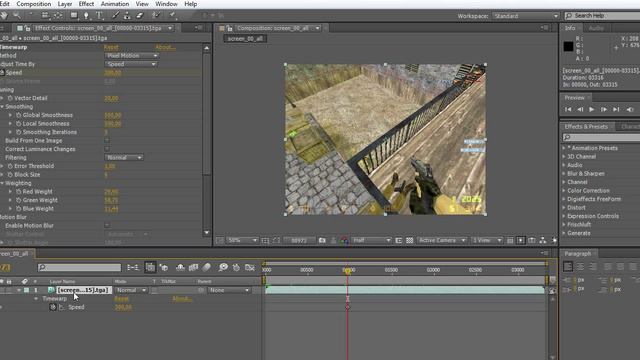Open the Half resolution dropdown
Screen dimensions: 640x360
pos(371,240)
